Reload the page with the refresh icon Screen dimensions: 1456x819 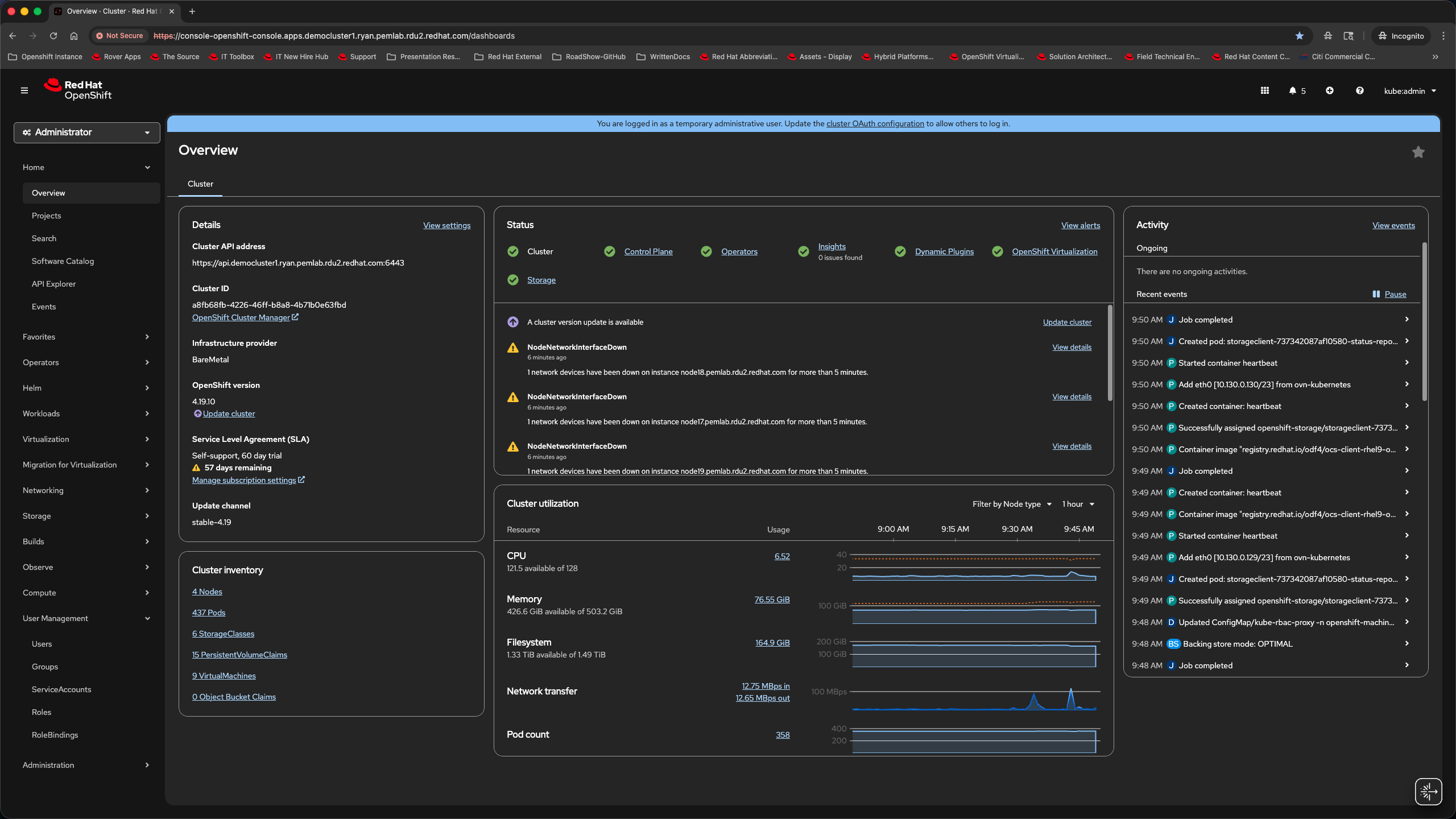(53, 35)
